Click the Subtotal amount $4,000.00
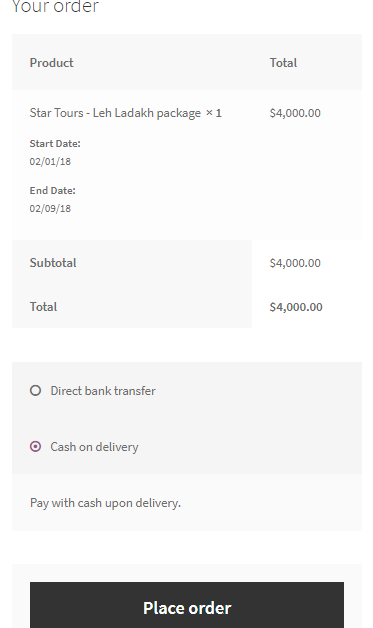The height and width of the screenshot is (628, 373). (295, 263)
